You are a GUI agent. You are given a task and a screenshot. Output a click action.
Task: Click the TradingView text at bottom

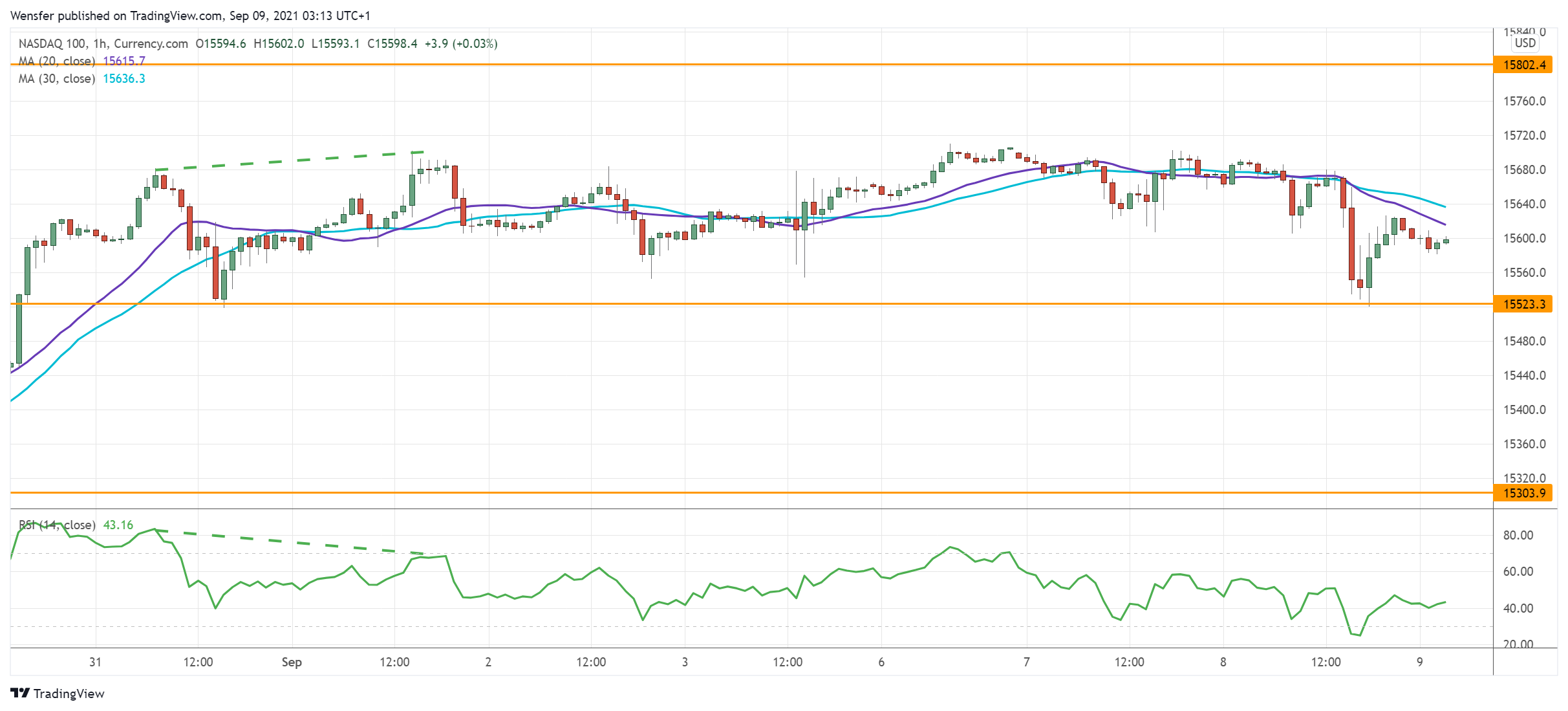(69, 694)
